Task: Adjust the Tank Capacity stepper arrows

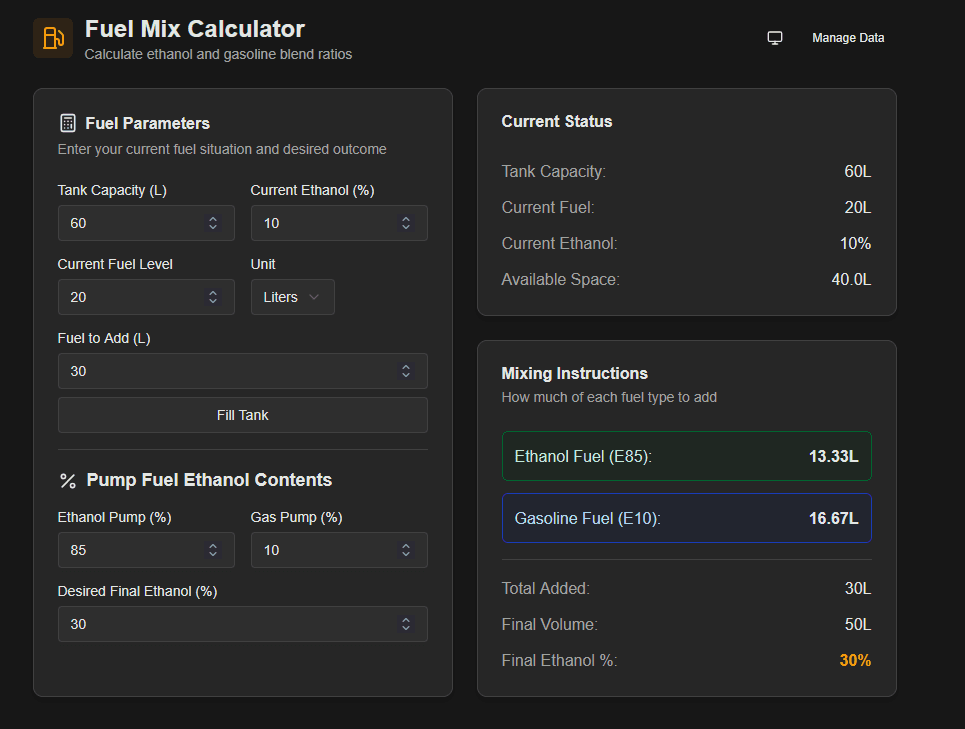Action: pos(213,223)
